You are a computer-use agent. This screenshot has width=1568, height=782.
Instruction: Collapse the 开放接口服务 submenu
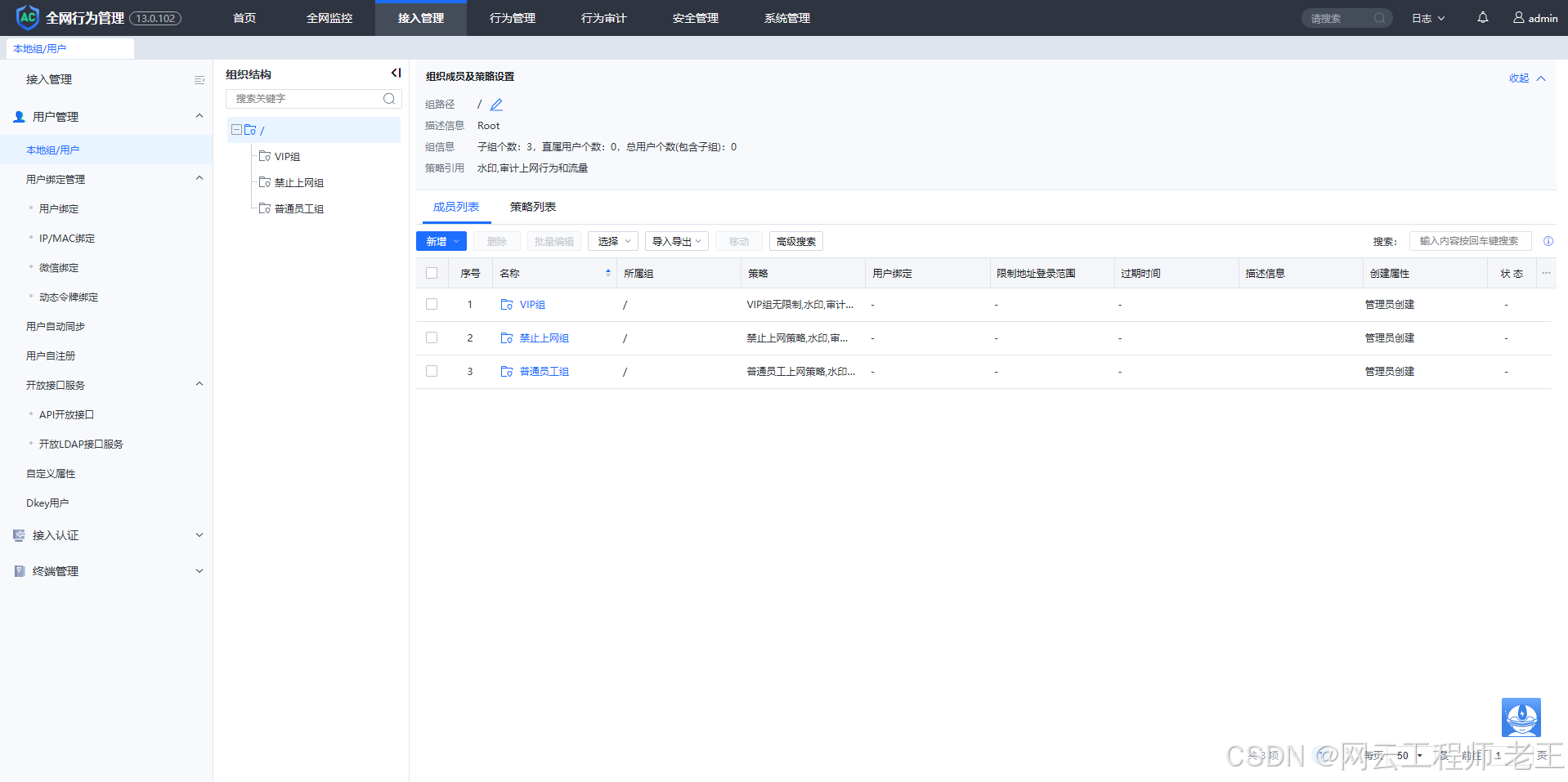(x=199, y=384)
